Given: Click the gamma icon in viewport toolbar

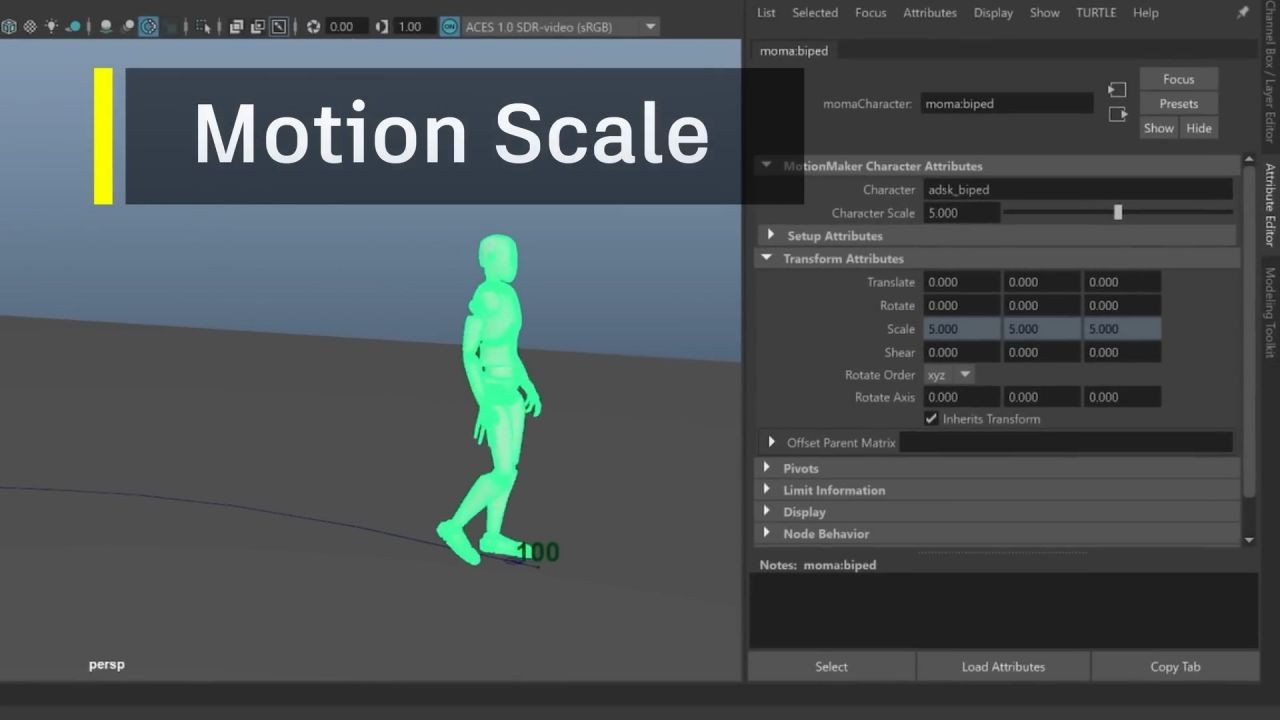Looking at the screenshot, I should click(381, 27).
